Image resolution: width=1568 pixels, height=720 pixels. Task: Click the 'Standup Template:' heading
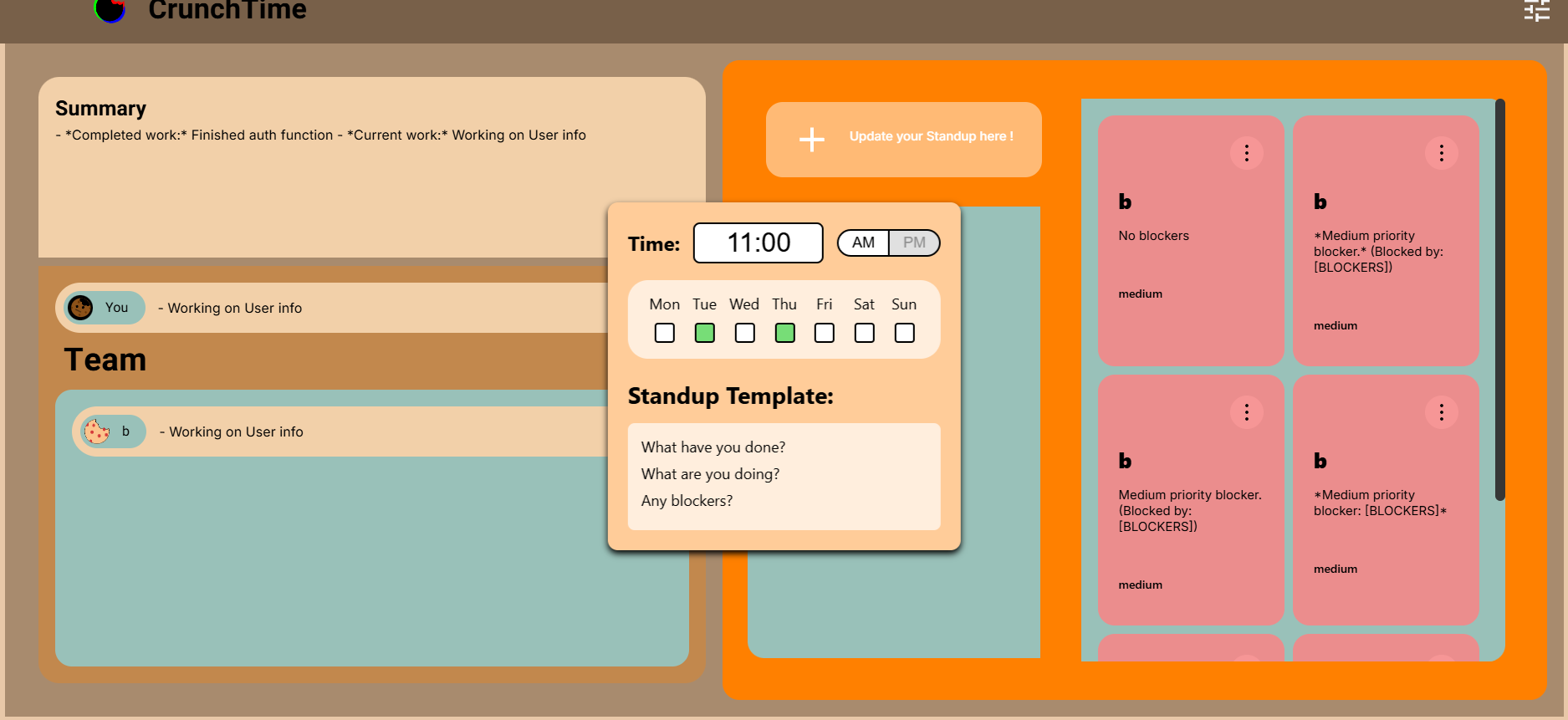(x=730, y=396)
